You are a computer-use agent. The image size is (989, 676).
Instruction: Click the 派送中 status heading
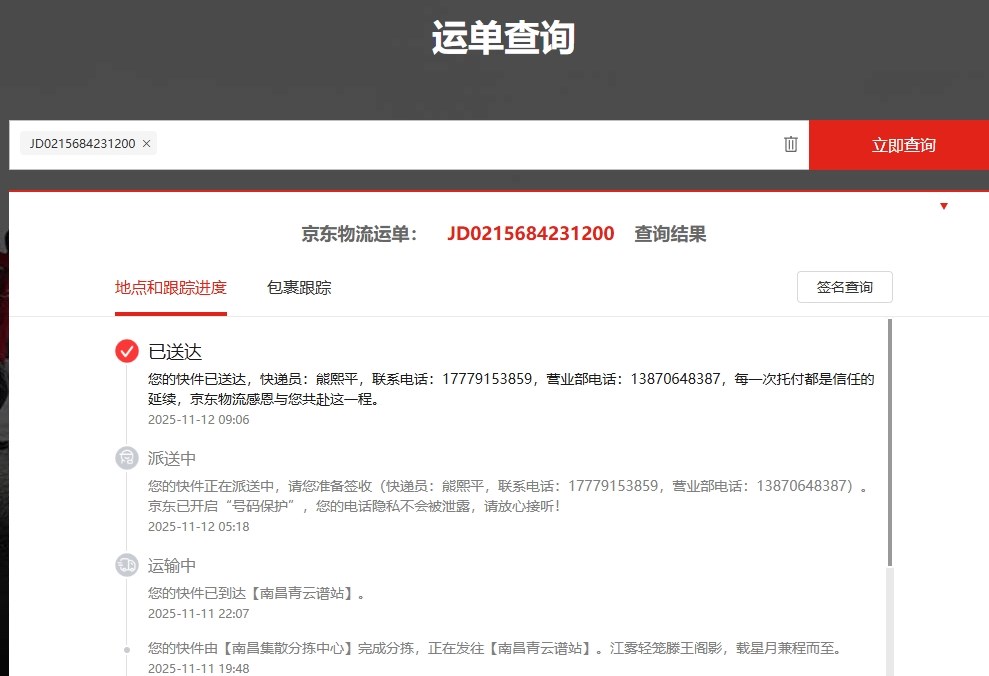click(172, 459)
